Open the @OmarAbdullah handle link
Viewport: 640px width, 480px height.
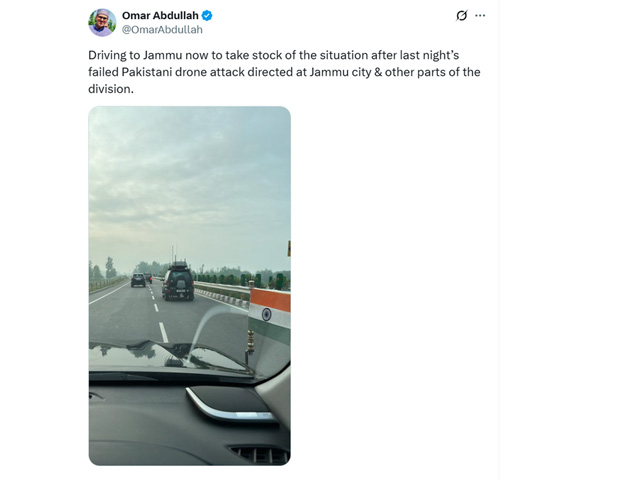(162, 30)
